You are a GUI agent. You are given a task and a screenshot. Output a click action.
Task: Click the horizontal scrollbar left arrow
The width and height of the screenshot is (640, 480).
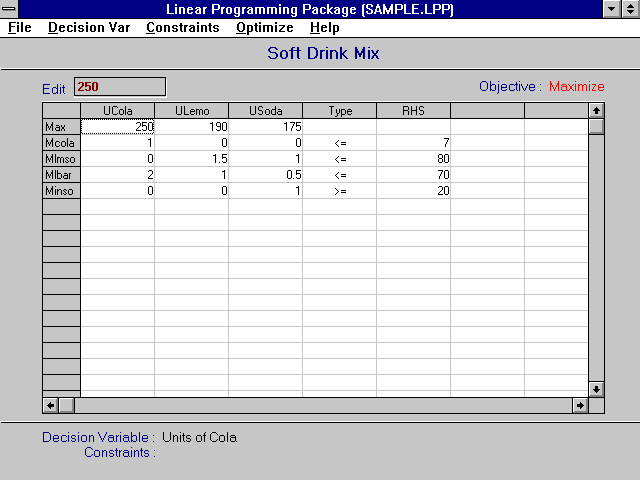coord(51,405)
